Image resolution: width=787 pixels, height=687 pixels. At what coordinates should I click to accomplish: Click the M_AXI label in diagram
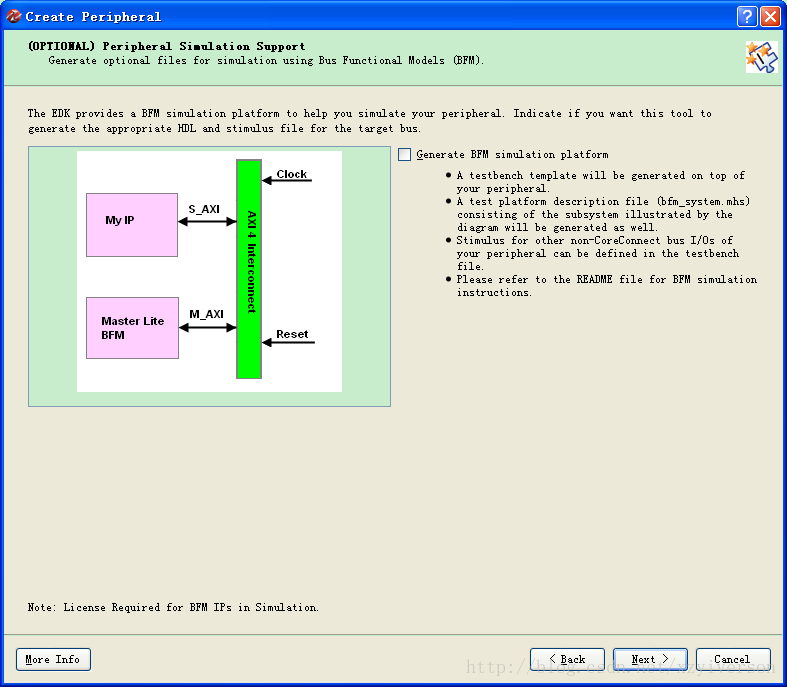coord(206,314)
